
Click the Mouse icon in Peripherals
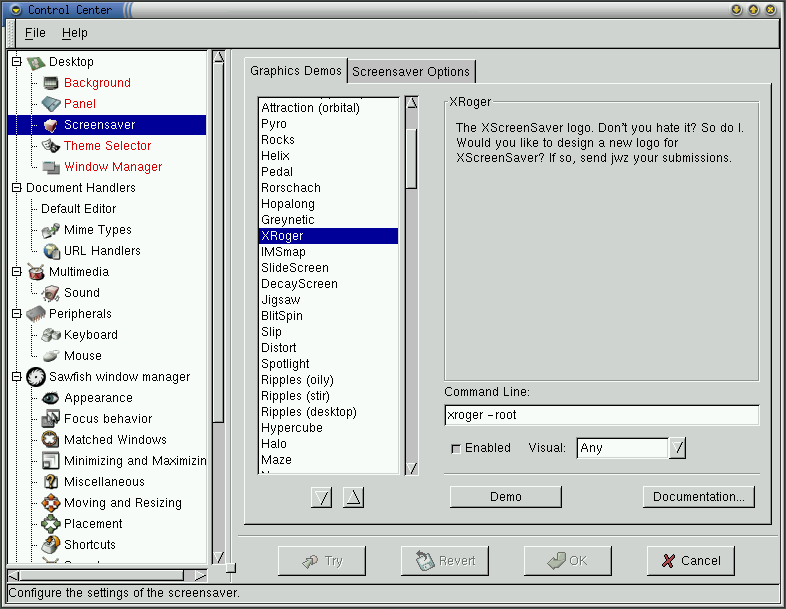pos(51,356)
